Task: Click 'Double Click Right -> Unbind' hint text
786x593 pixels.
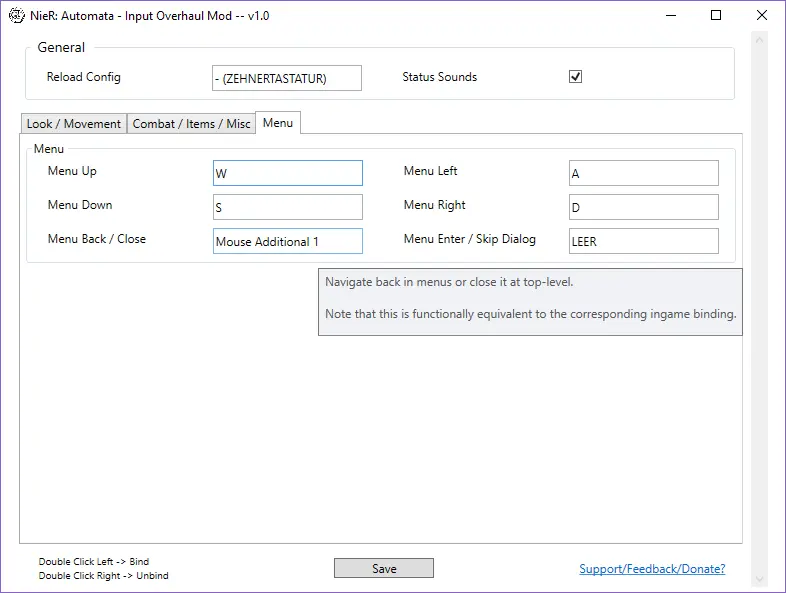Action: 103,575
